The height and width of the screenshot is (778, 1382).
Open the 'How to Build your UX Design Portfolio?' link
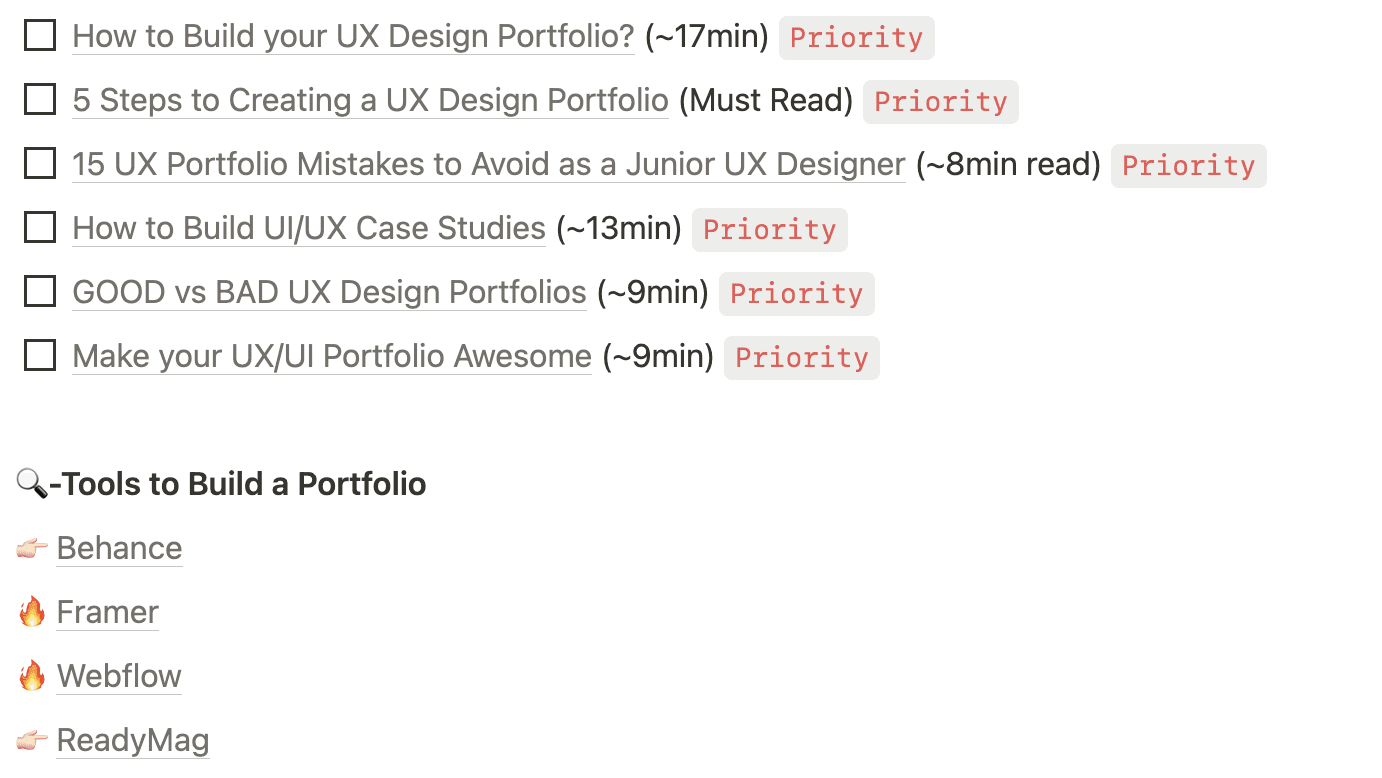[x=352, y=35]
